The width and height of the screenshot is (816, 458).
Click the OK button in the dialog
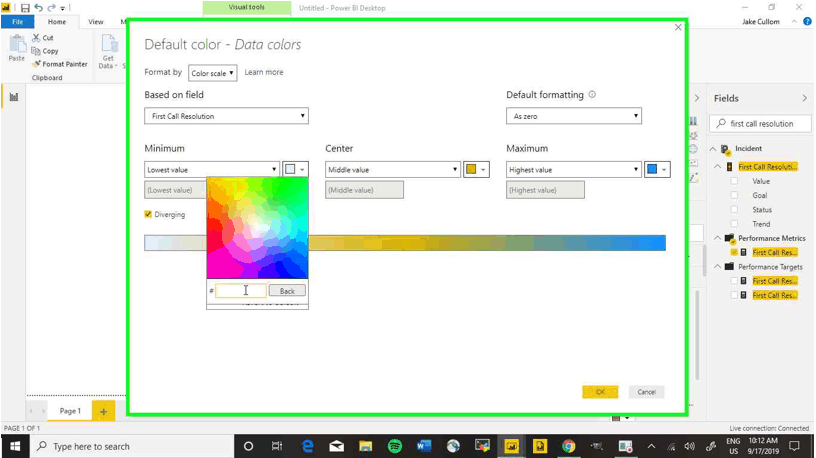coord(600,392)
